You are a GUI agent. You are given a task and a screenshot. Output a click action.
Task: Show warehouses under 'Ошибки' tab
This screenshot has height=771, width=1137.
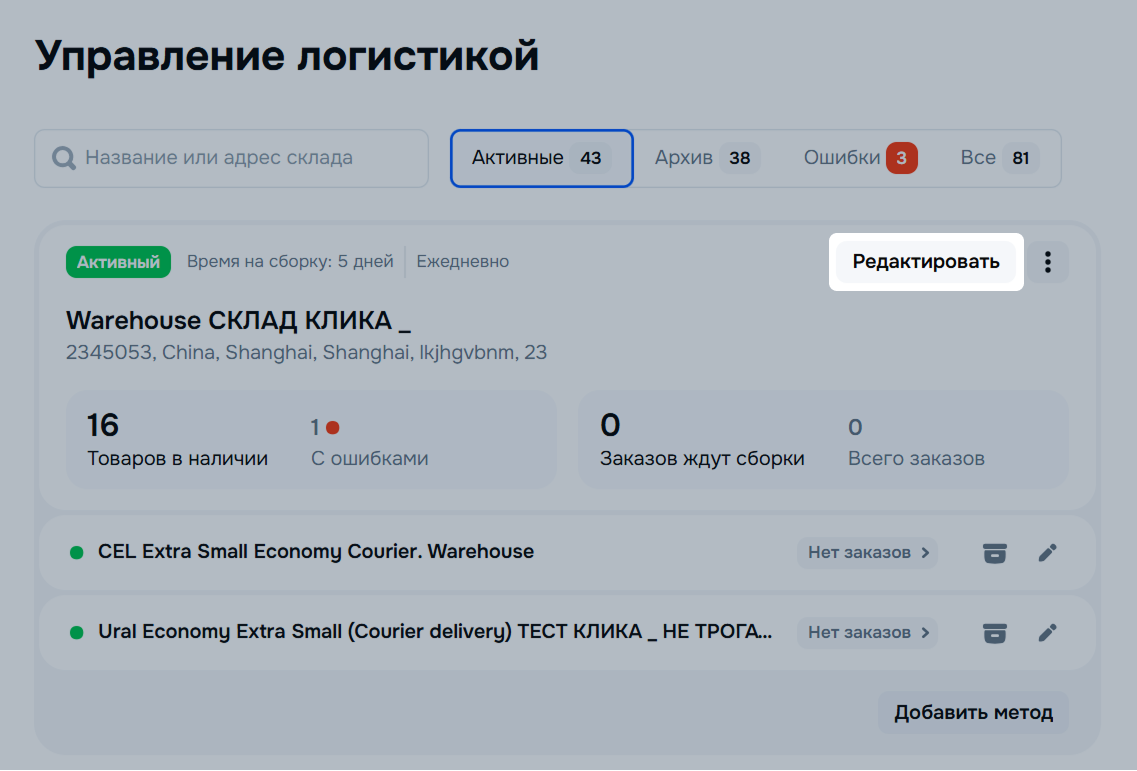click(859, 158)
